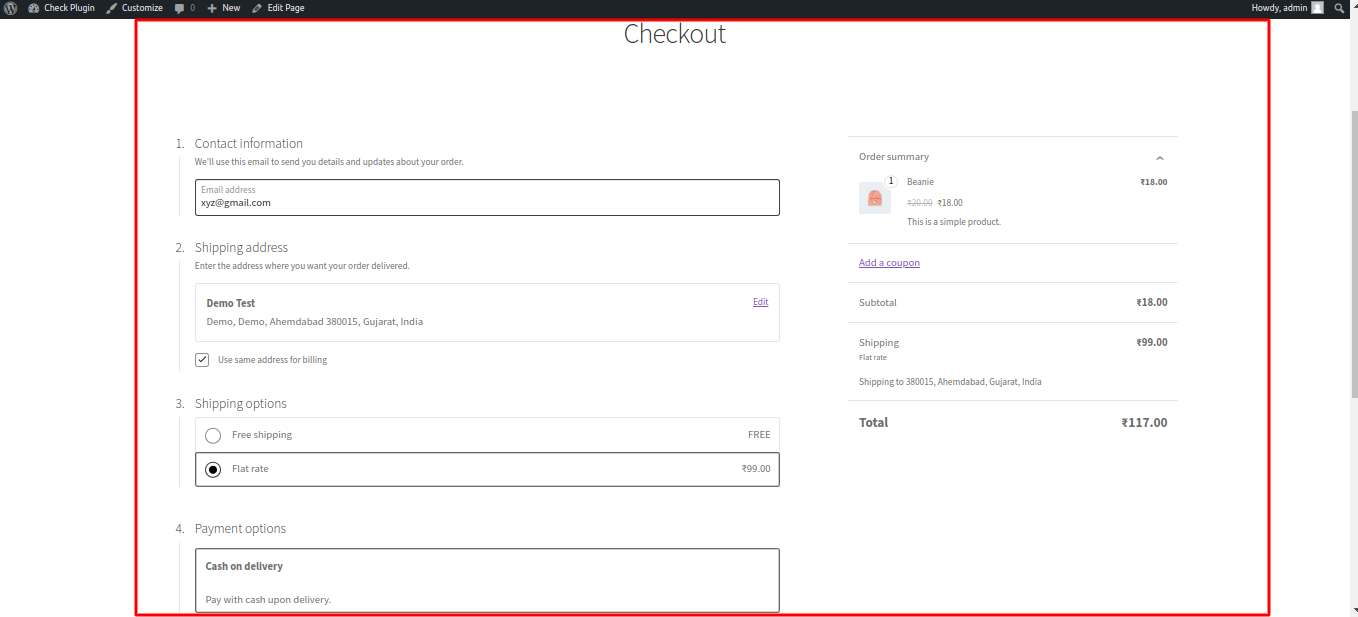This screenshot has height=617, width=1358.
Task: Select the Free shipping radio option
Action: pyautogui.click(x=213, y=435)
